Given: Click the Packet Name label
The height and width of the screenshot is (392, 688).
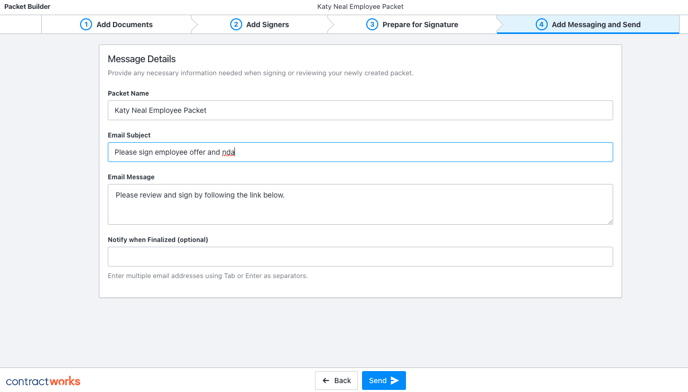Looking at the screenshot, I should 128,94.
